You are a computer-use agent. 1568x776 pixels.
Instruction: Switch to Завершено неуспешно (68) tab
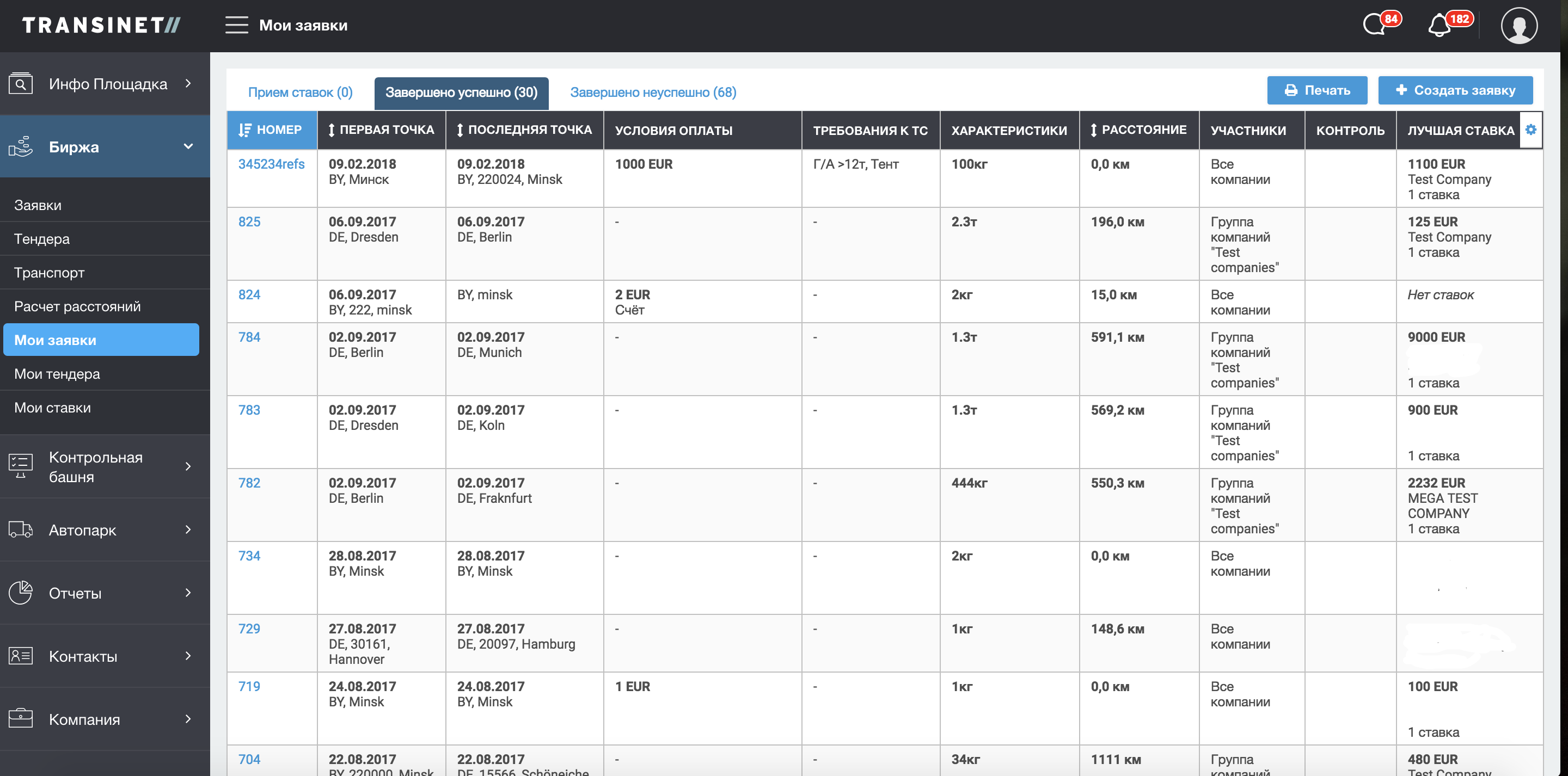[x=653, y=93]
